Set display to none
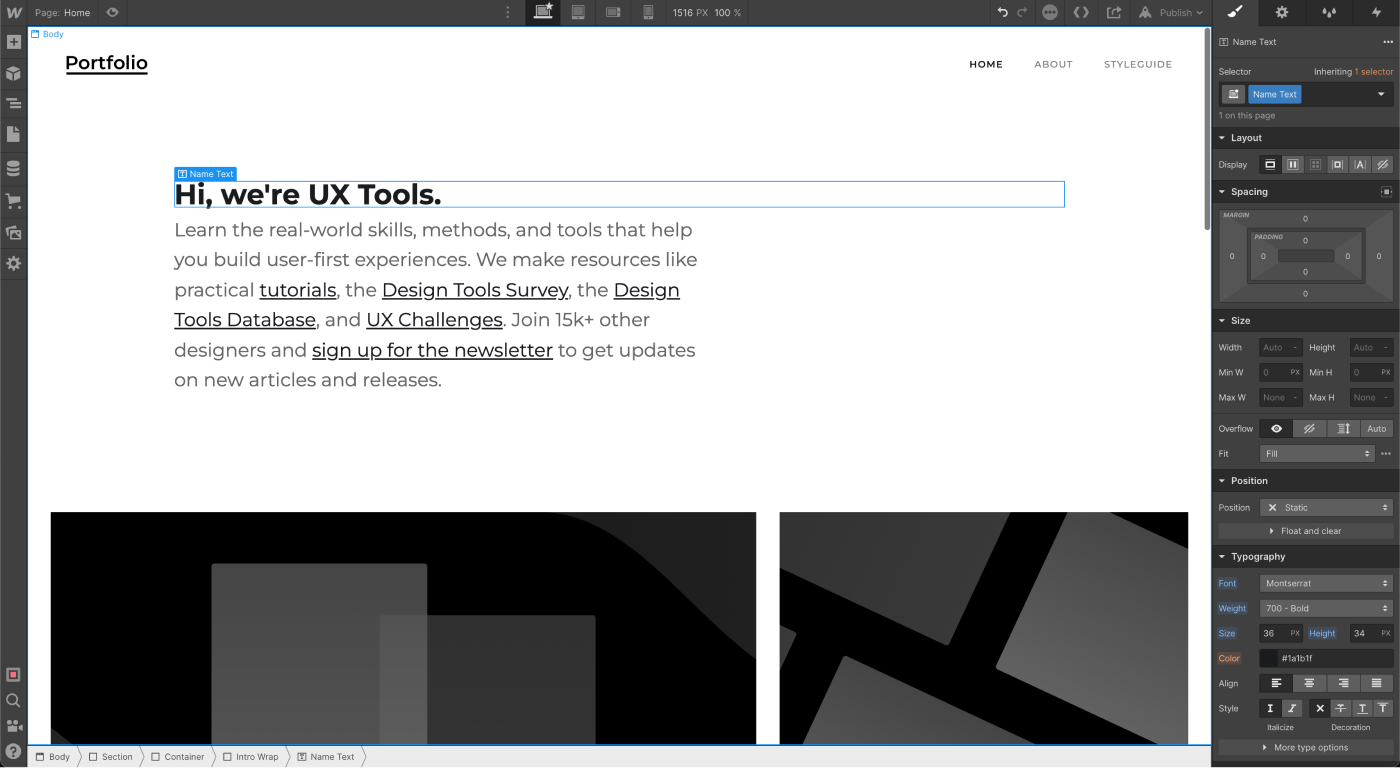Viewport: 1400px width, 768px height. pyautogui.click(x=1383, y=164)
